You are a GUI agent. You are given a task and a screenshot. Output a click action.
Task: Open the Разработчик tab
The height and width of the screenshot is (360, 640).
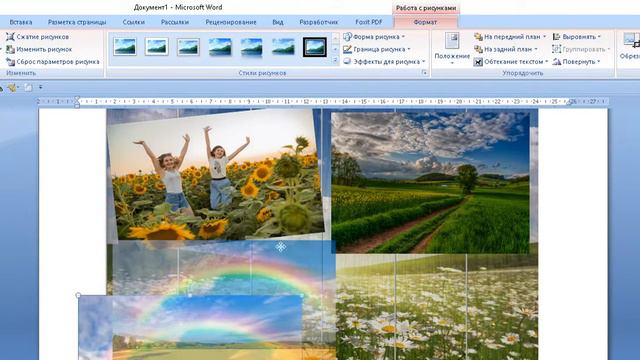point(319,22)
